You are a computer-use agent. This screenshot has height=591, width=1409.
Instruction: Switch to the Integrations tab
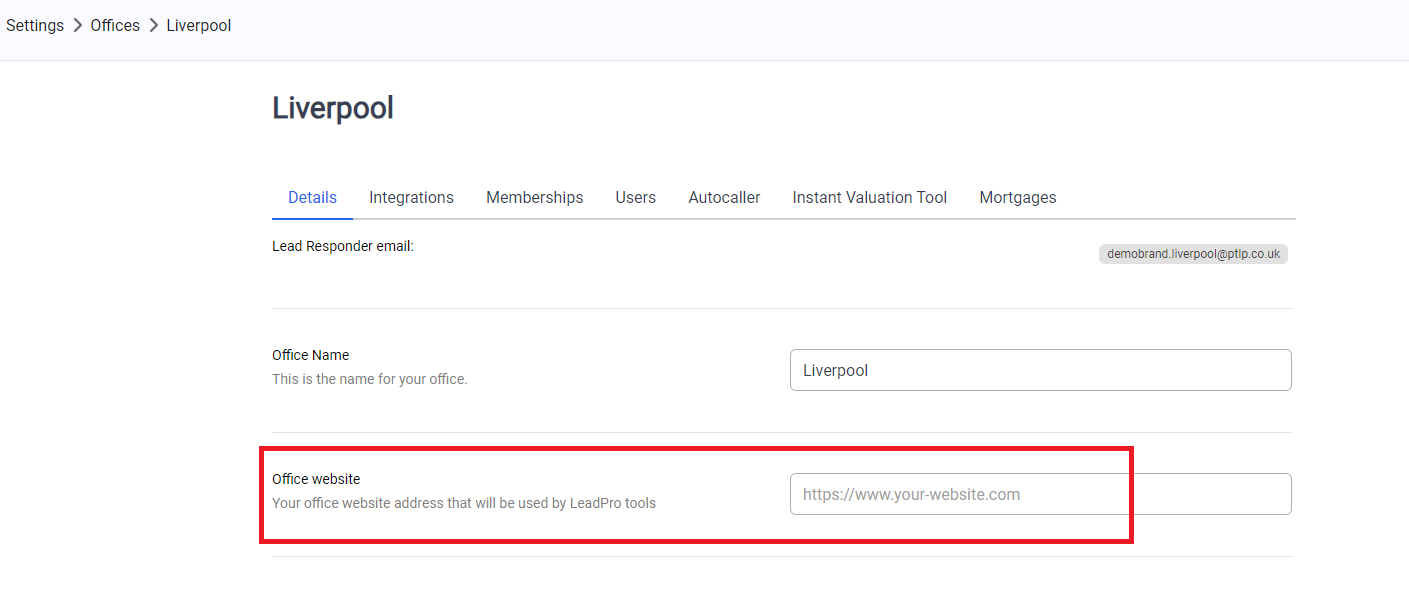[x=411, y=198]
